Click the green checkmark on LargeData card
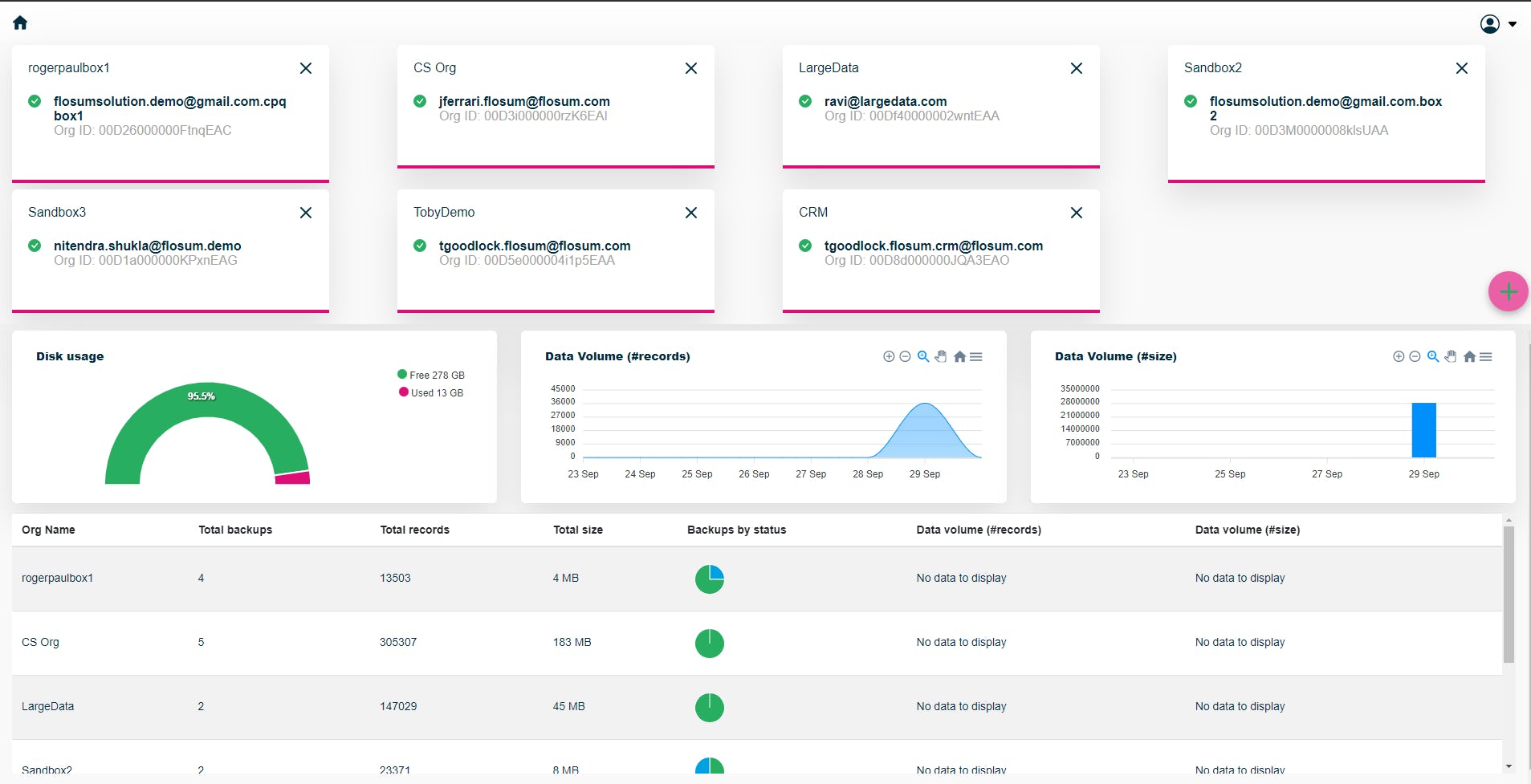The image size is (1531, 784). tap(806, 101)
